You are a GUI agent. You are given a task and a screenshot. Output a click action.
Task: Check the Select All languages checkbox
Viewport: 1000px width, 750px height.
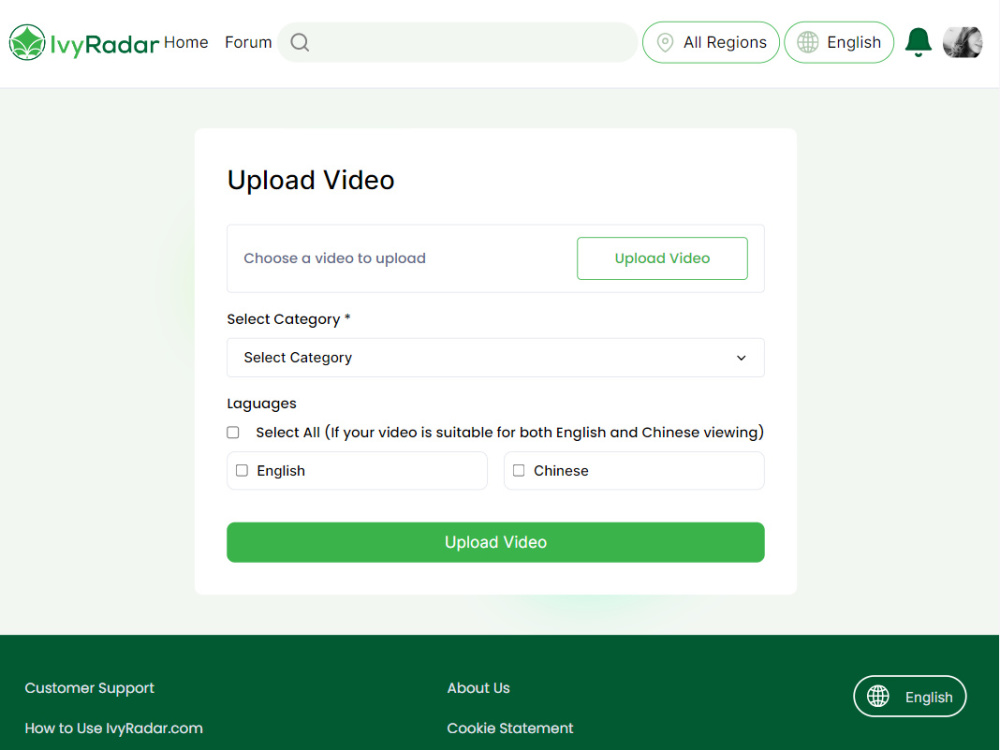tap(233, 432)
